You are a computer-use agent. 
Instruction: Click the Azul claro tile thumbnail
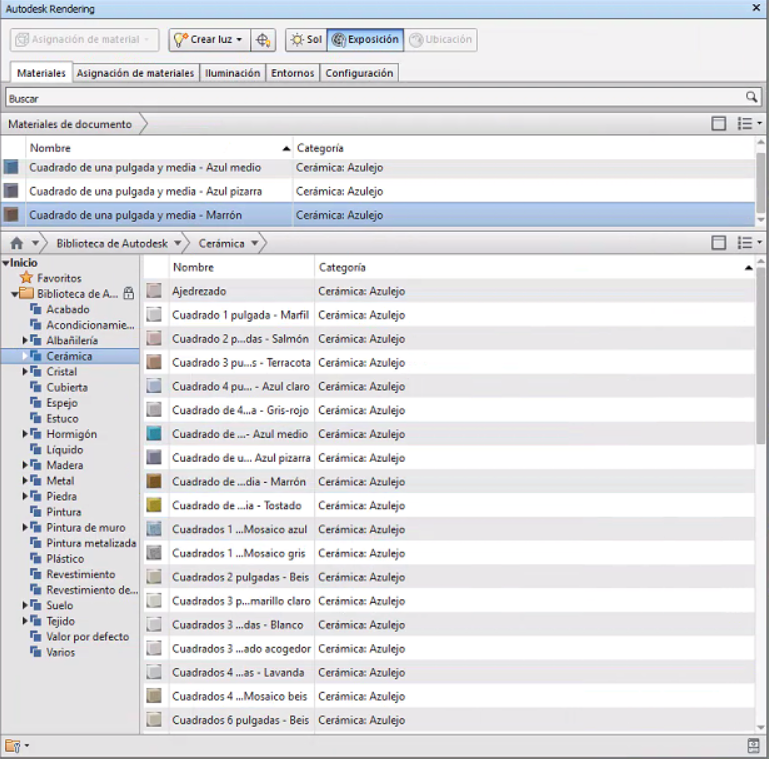click(x=154, y=386)
